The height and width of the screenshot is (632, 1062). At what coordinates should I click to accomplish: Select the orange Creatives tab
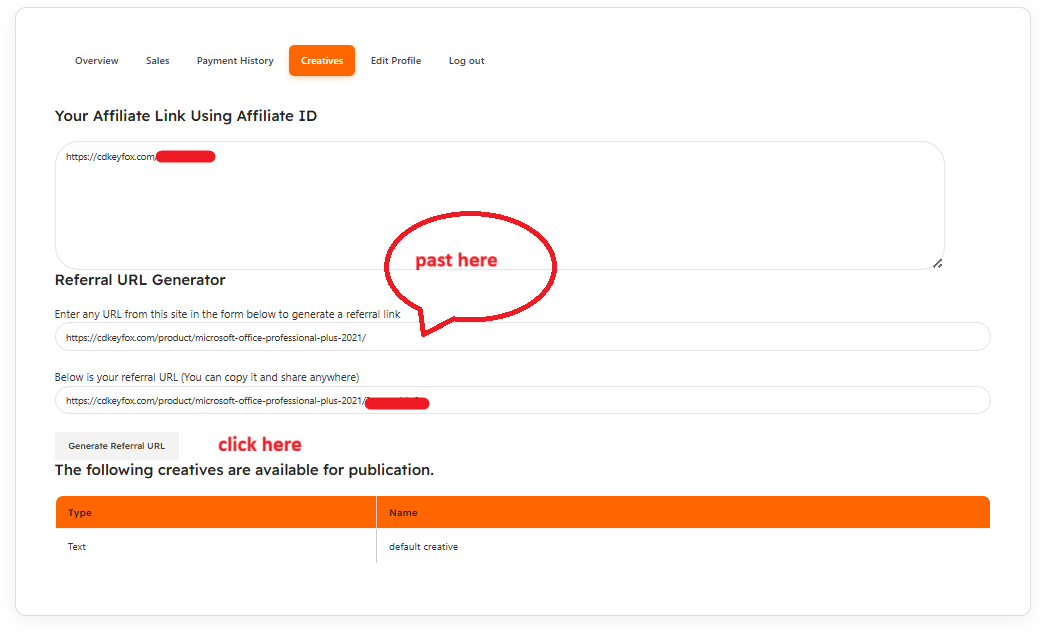click(322, 61)
